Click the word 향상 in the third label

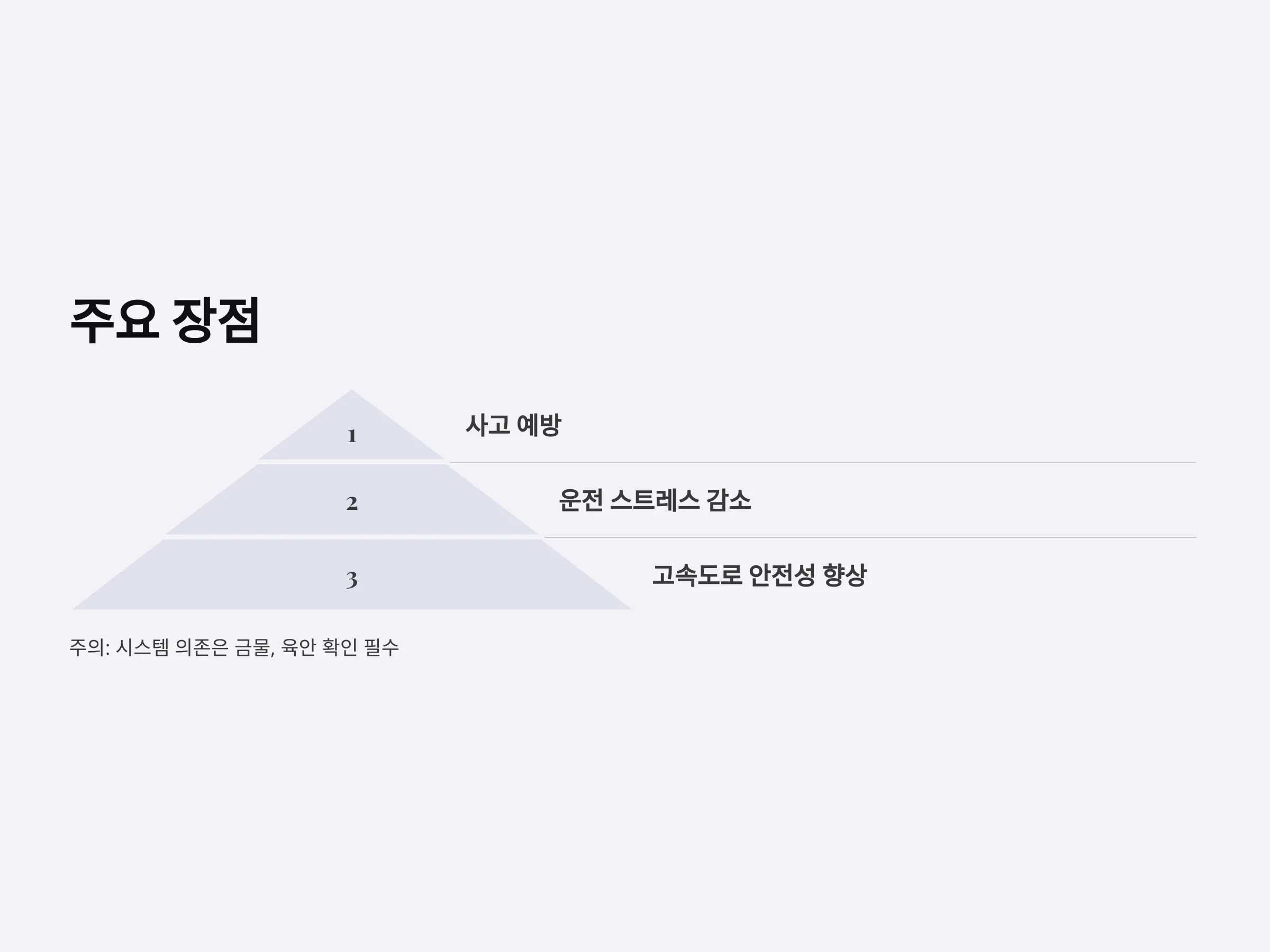click(x=845, y=575)
